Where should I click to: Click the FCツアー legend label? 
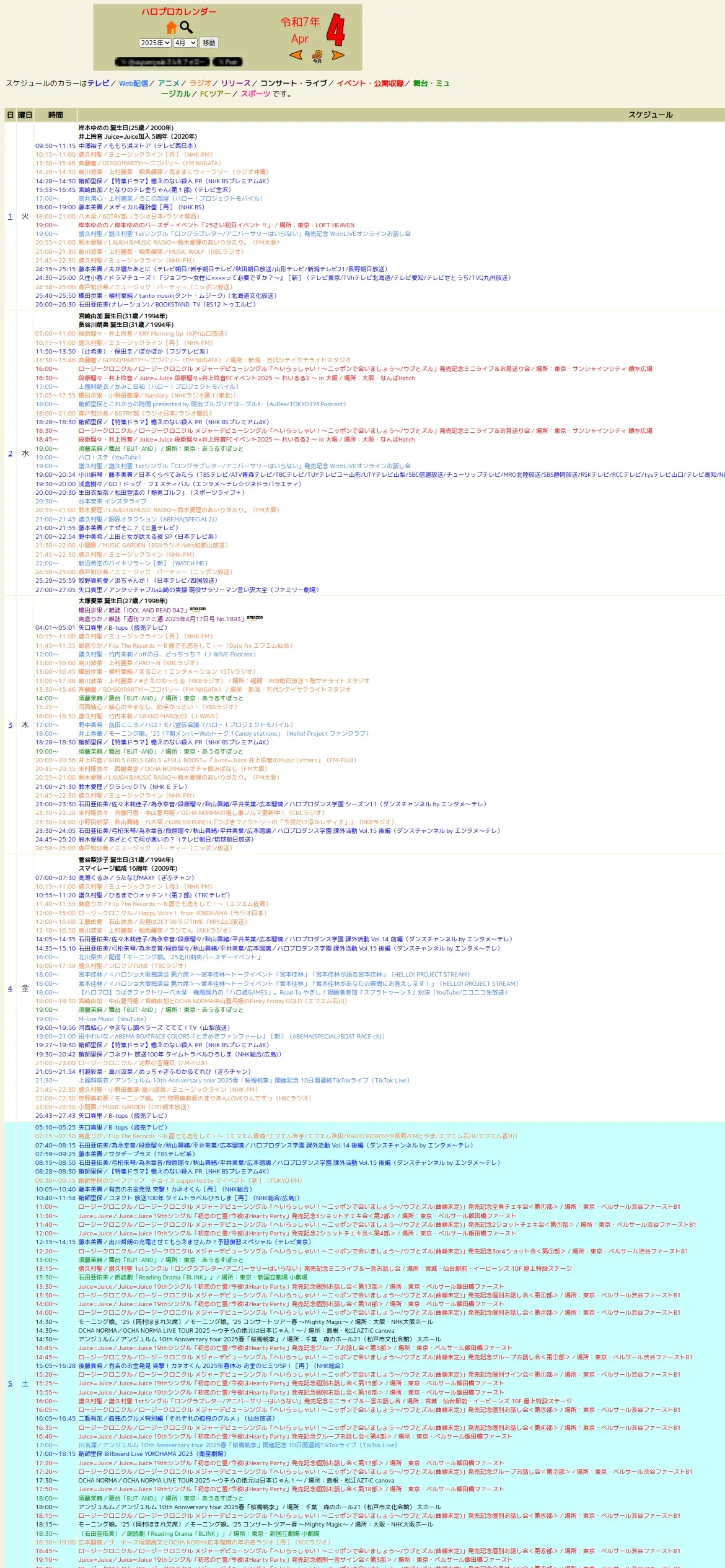coord(215,94)
